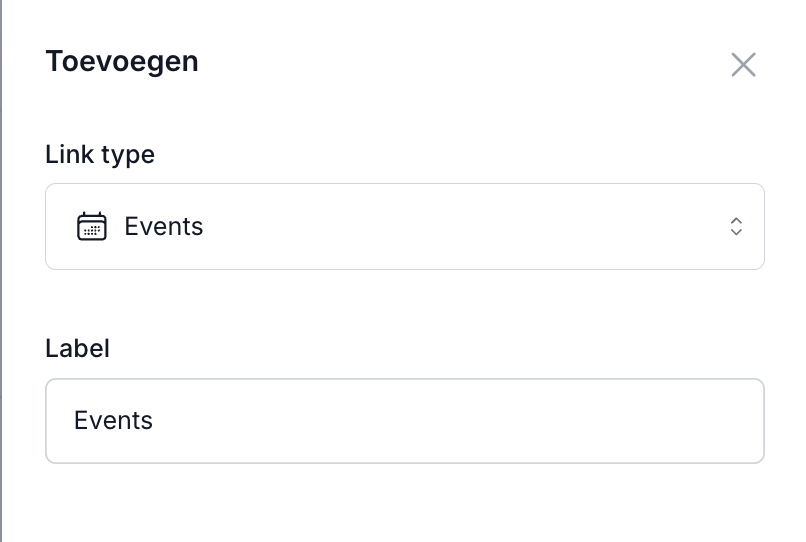Click the Events text beside the calendar icon
Image resolution: width=806 pixels, height=542 pixels.
tap(163, 227)
